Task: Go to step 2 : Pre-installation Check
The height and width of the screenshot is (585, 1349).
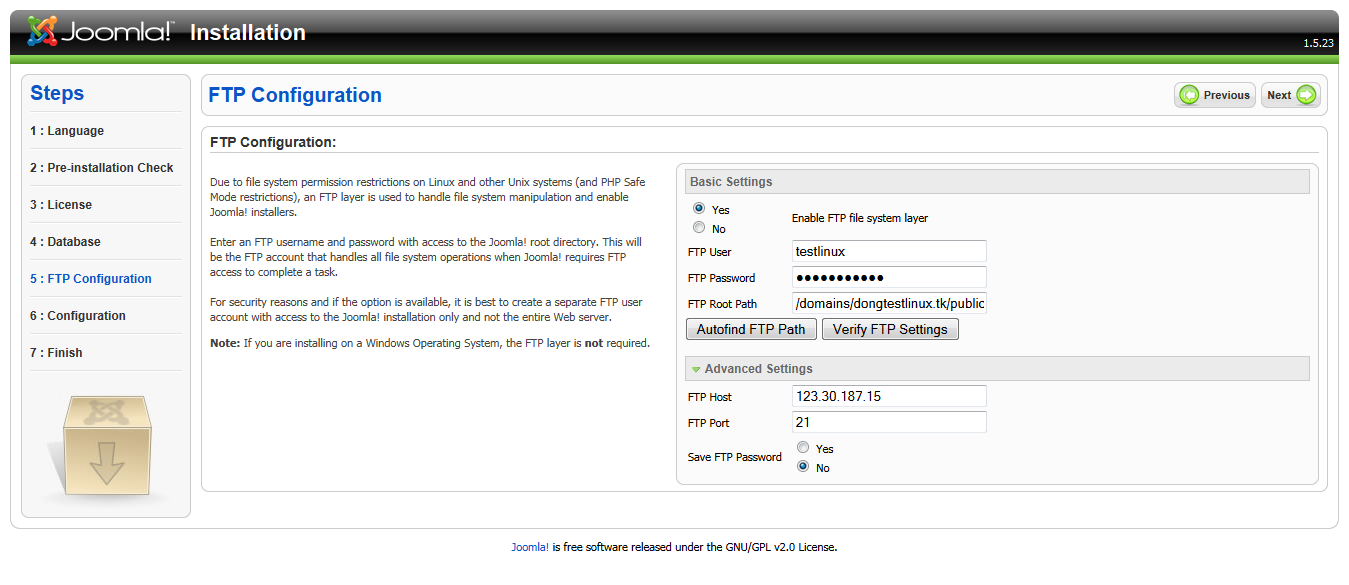Action: coord(102,168)
